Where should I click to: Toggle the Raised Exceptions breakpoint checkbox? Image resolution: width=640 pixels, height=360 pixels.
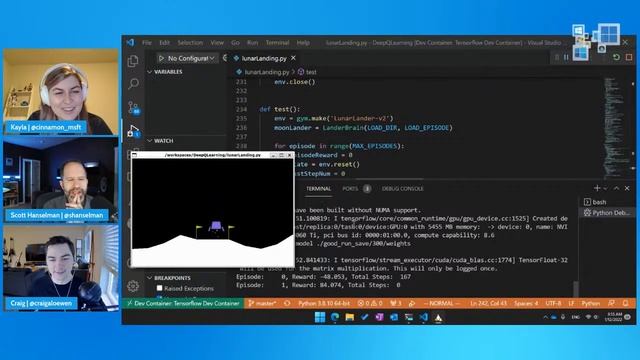click(x=160, y=288)
